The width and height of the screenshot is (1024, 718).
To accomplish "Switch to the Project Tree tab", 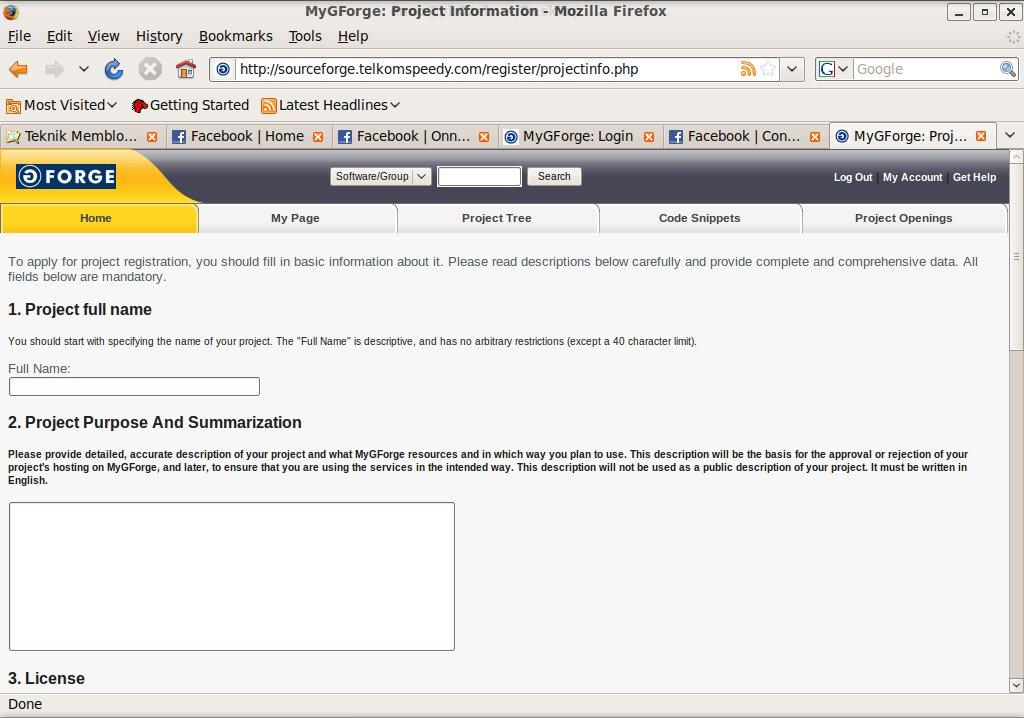I will click(496, 218).
